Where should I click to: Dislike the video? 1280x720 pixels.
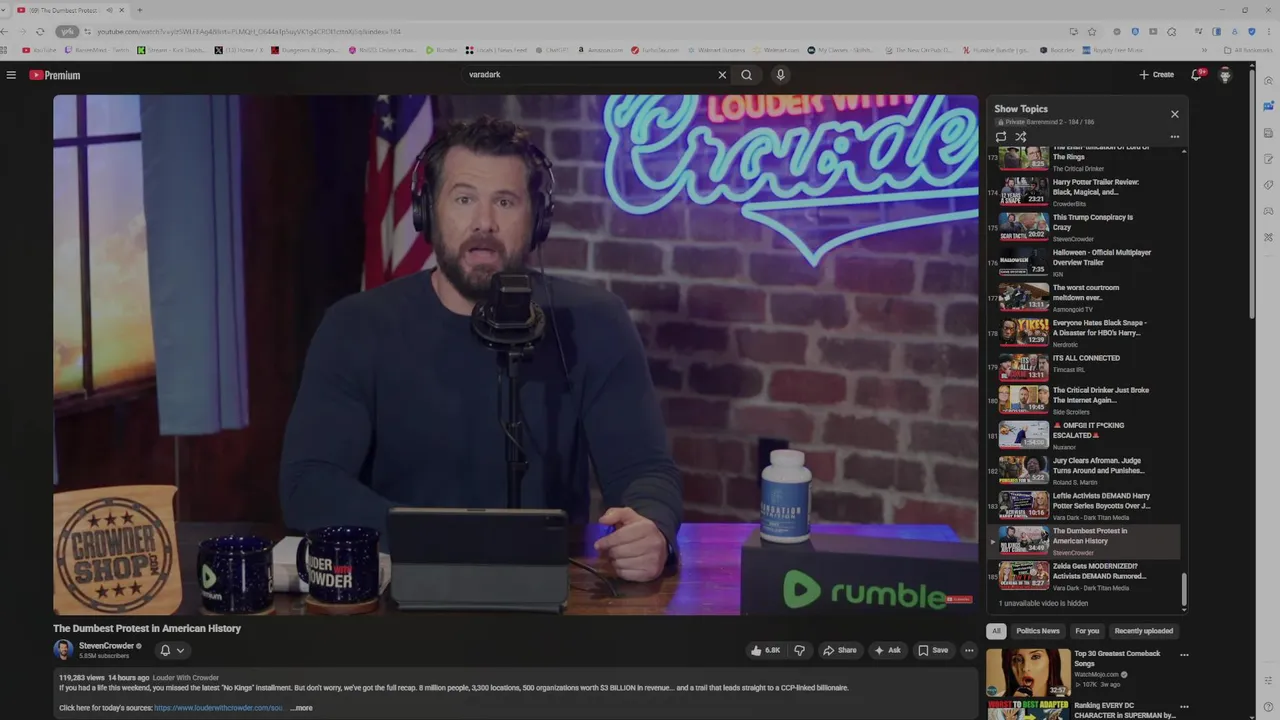(799, 650)
